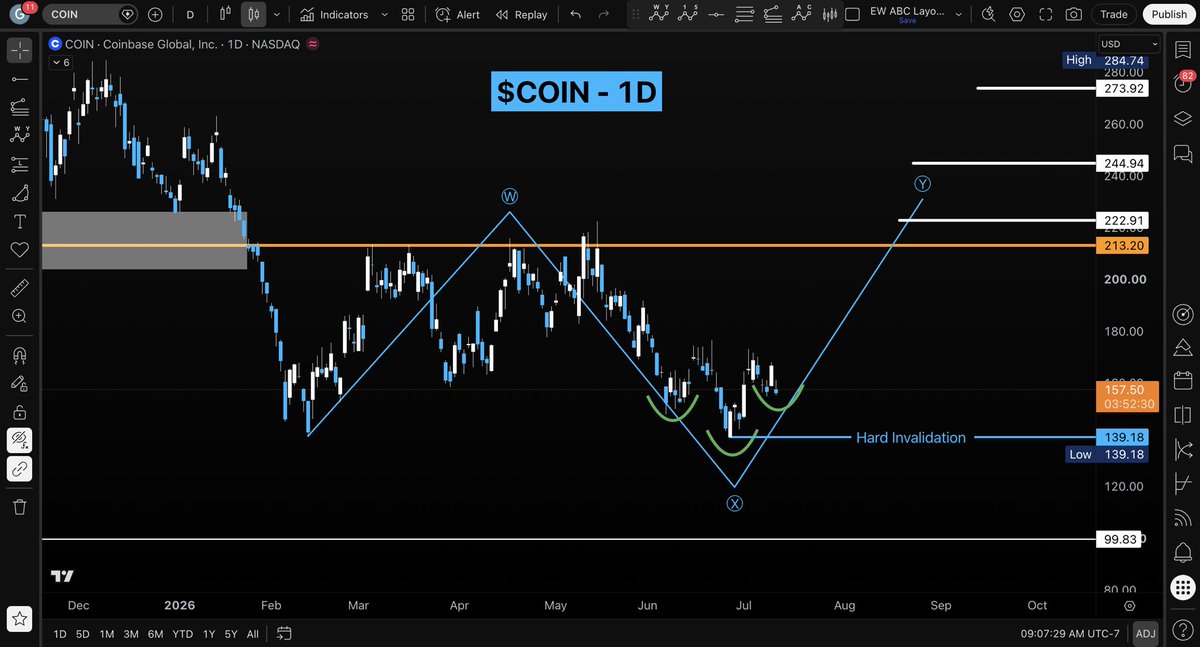The width and height of the screenshot is (1200, 647).
Task: Select the 6M date range tab
Action: tap(155, 633)
